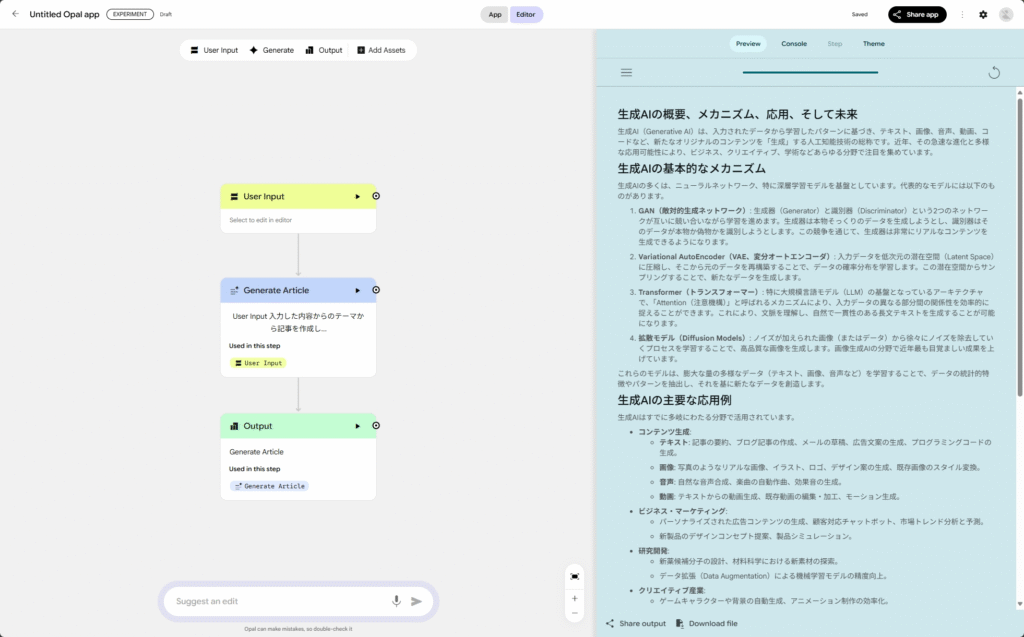Screen dimensions: 1024x637
Task: Click the Share app button
Action: pyautogui.click(x=916, y=15)
